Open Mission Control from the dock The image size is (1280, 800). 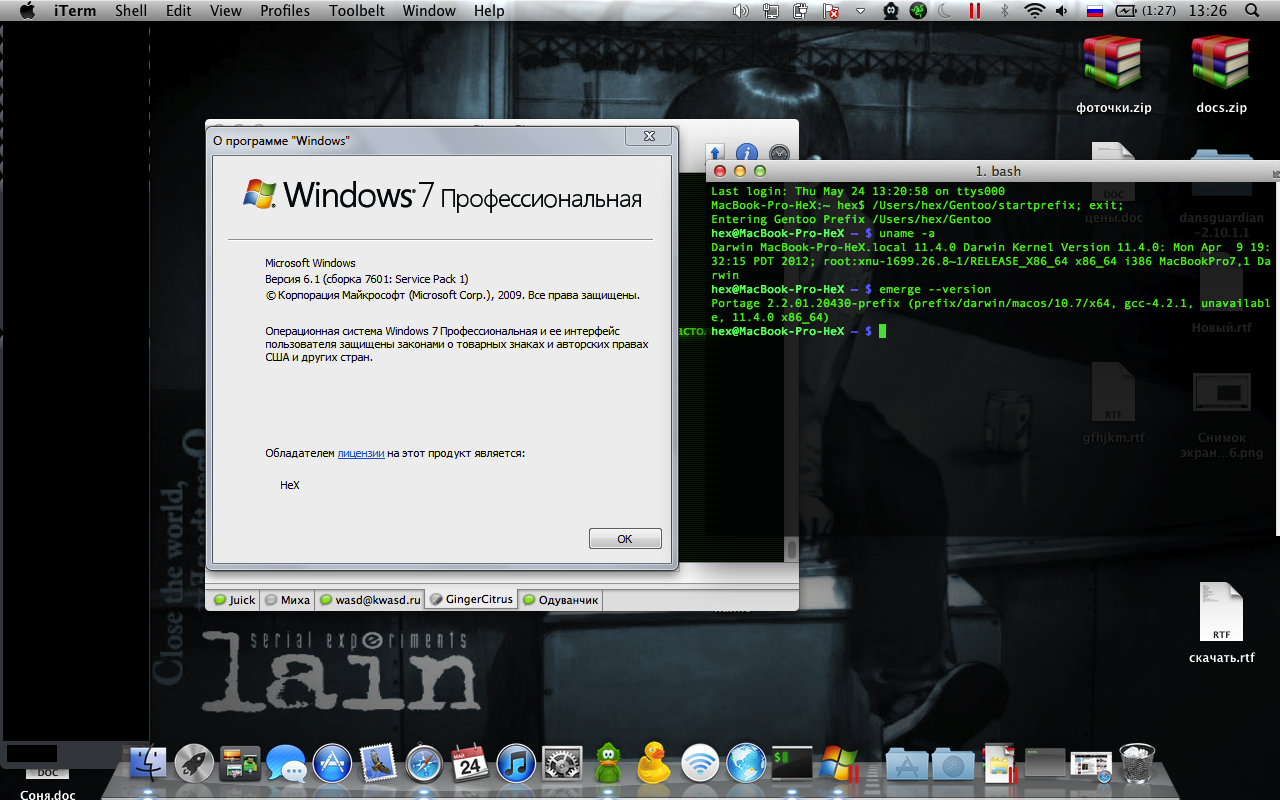click(x=240, y=763)
